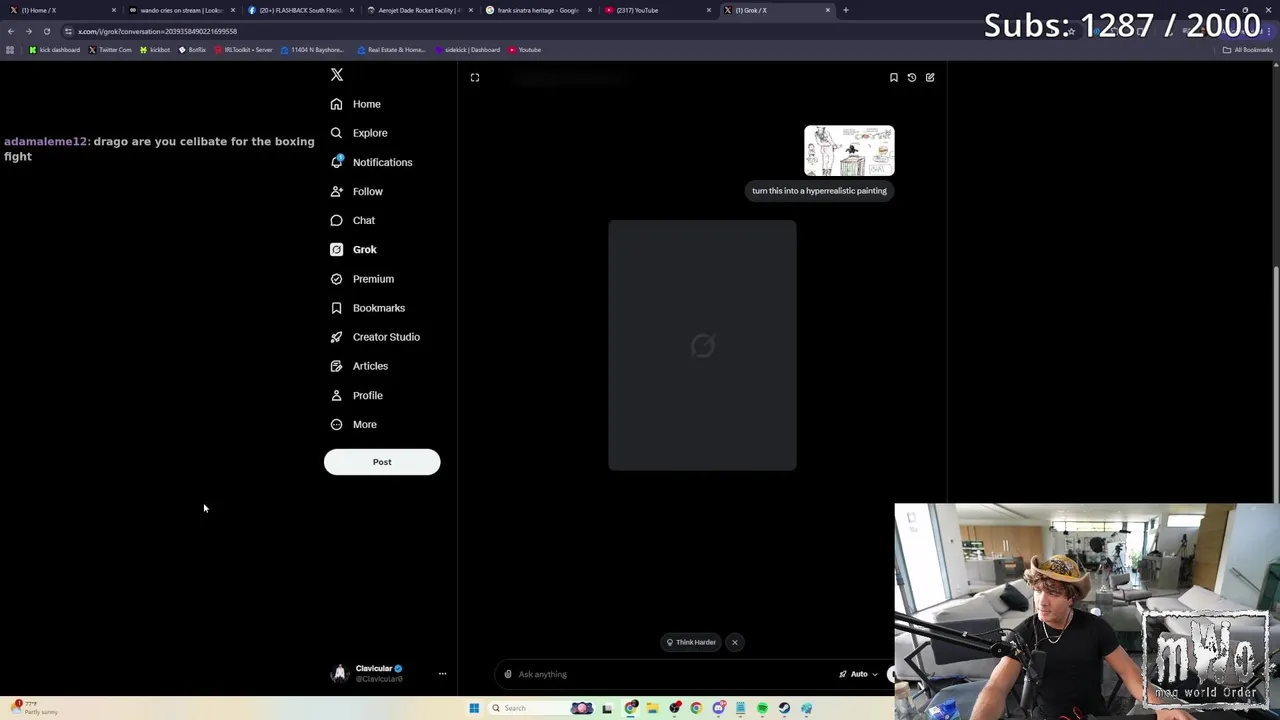Open Spotify from the taskbar
1280x720 pixels.
(x=762, y=708)
